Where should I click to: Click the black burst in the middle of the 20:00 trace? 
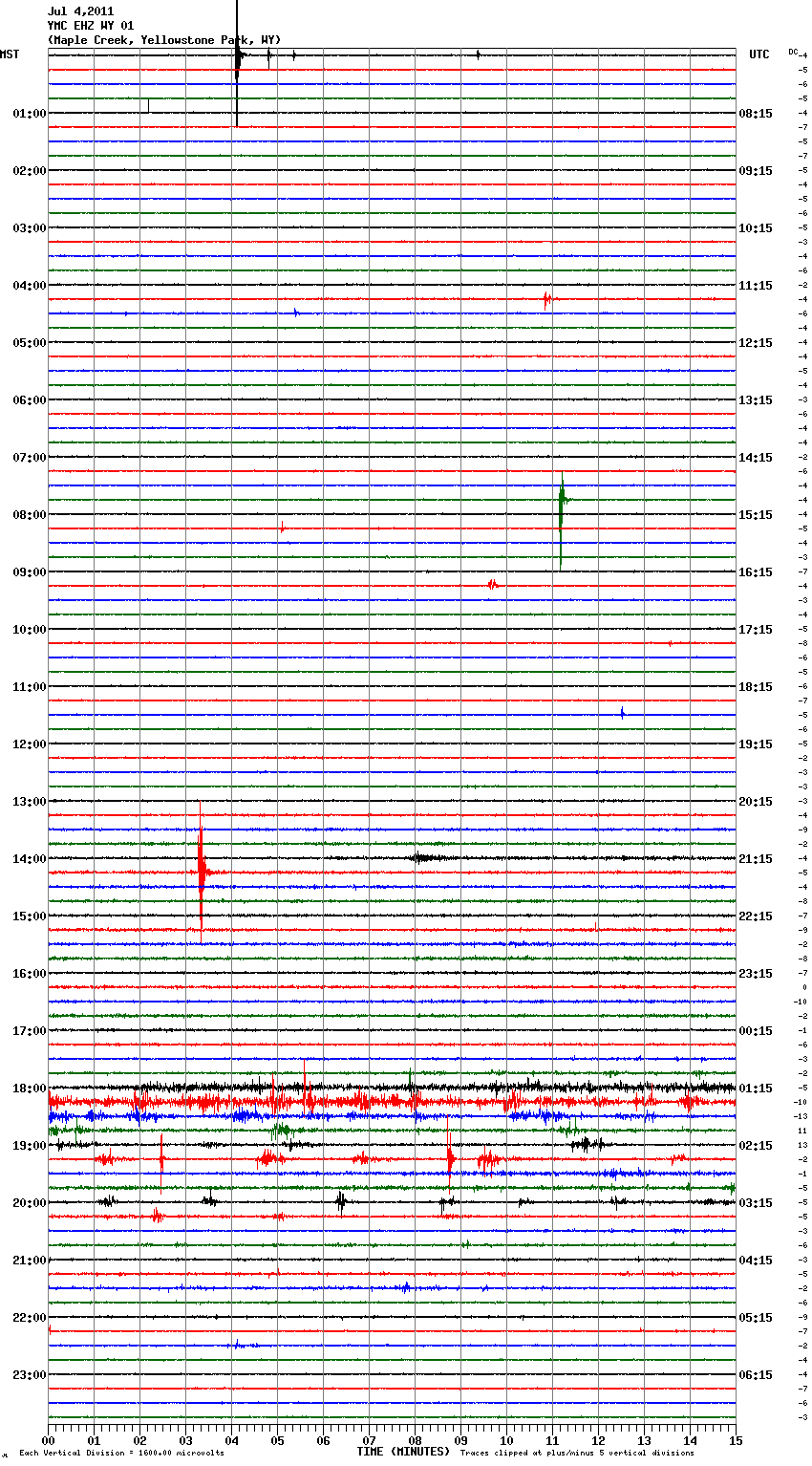pyautogui.click(x=341, y=1201)
